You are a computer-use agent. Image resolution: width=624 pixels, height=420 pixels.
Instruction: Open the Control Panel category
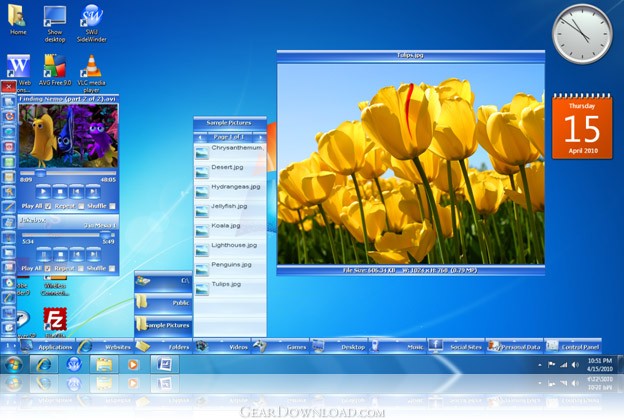[x=573, y=347]
